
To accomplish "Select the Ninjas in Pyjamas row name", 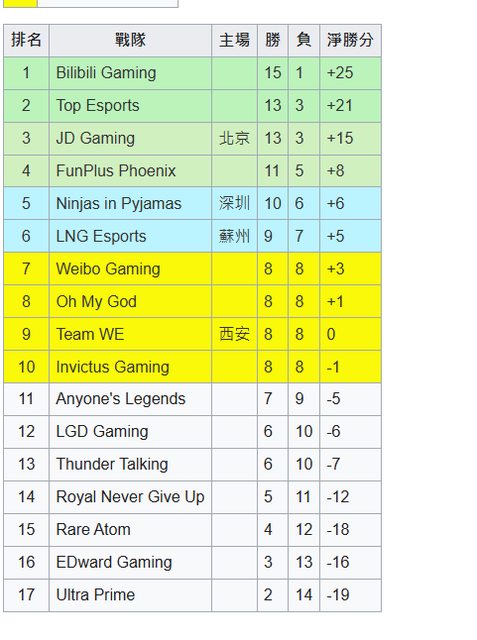I will (x=119, y=204).
